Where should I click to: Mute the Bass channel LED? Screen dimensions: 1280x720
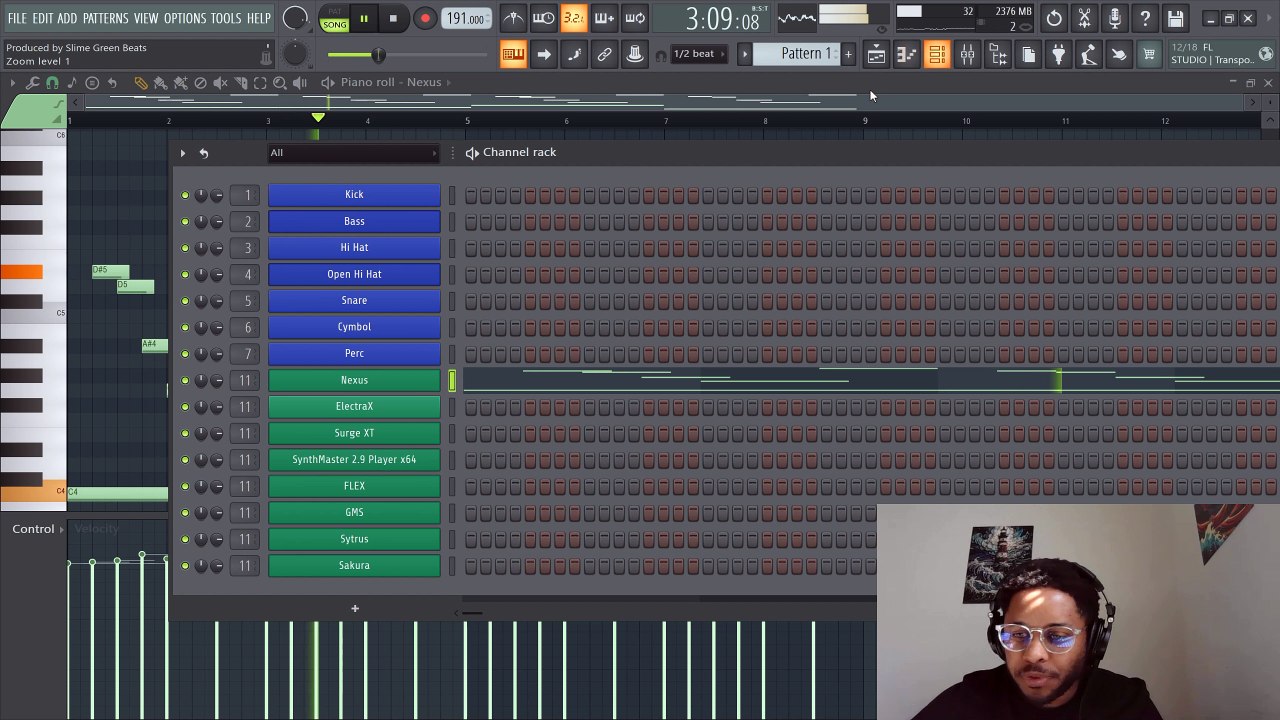(185, 221)
